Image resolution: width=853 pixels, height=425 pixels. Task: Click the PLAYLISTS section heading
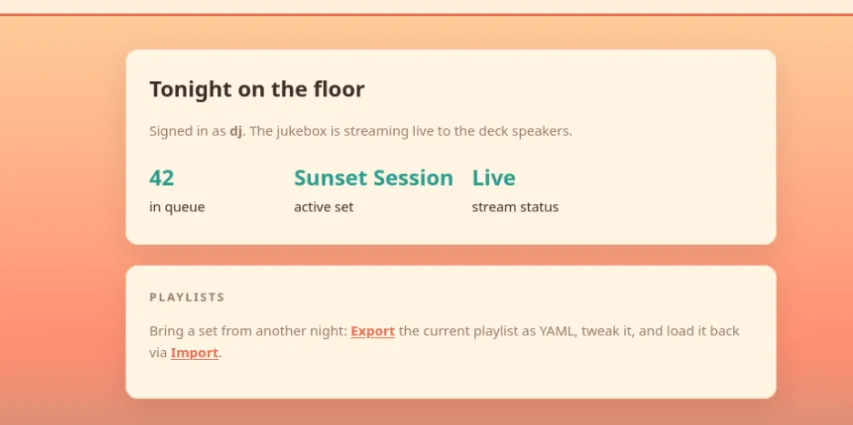(187, 297)
